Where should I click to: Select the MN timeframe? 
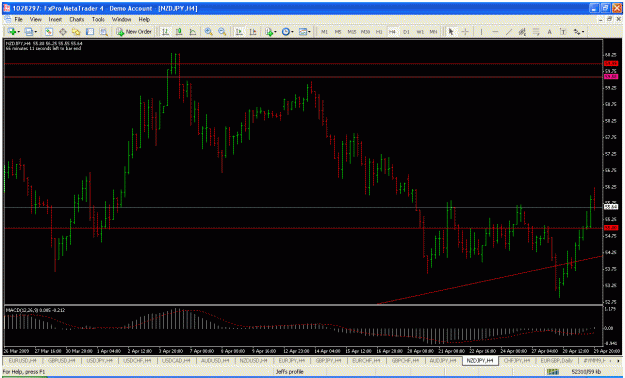[433, 32]
